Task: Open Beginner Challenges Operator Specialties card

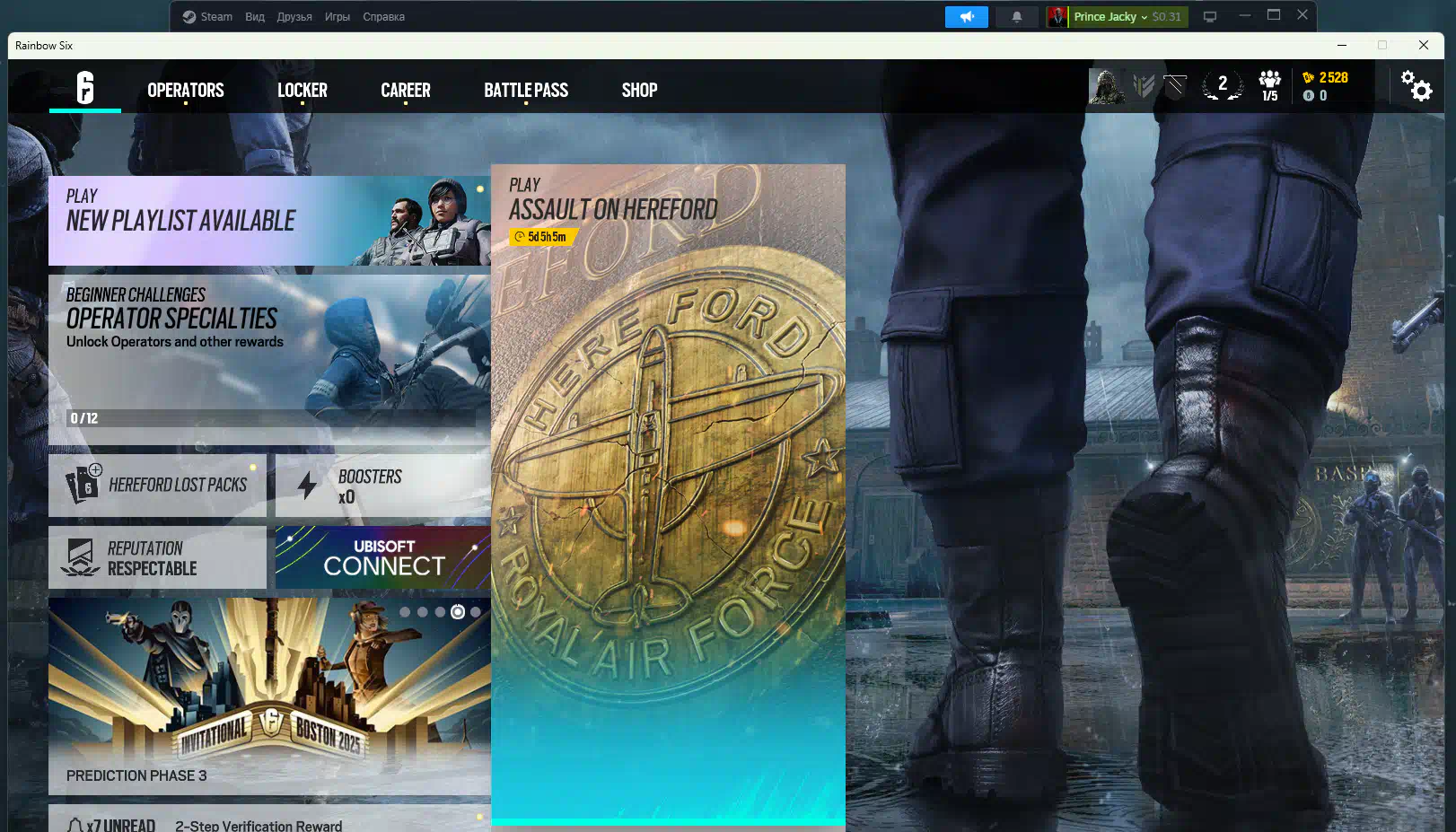Action: (269, 359)
